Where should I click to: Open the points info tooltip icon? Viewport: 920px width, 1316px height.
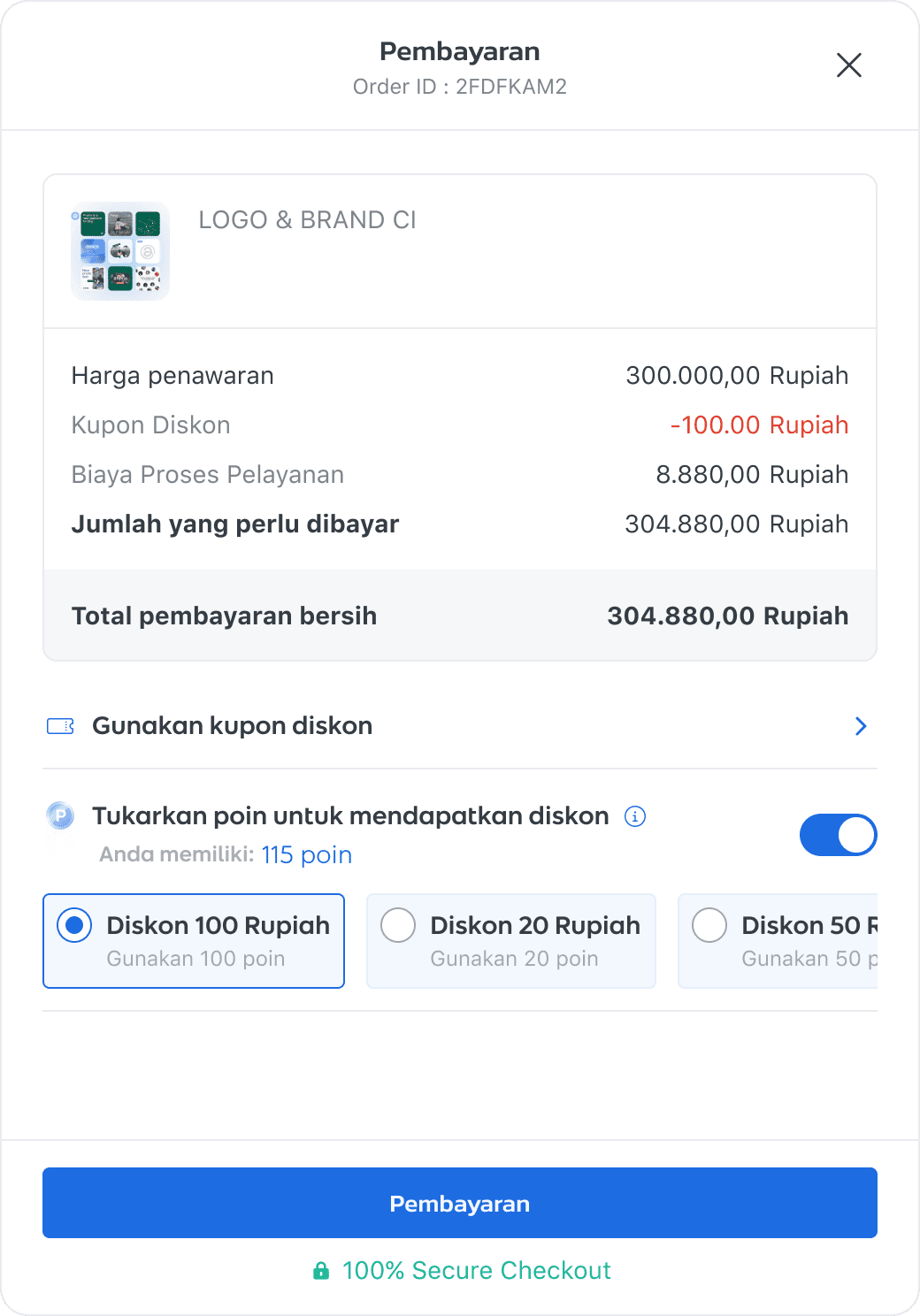click(x=634, y=816)
